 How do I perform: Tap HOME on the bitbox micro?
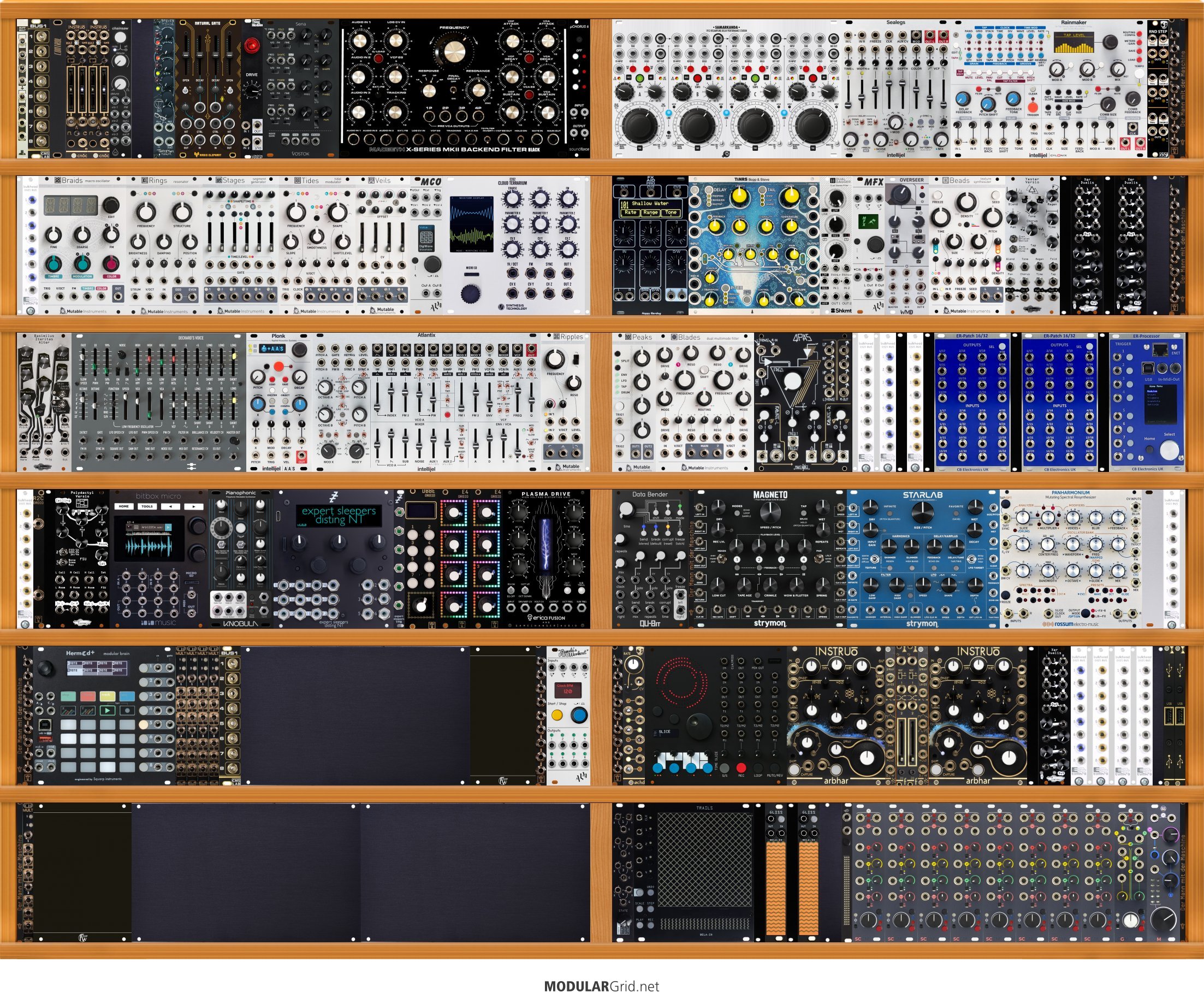(x=123, y=506)
